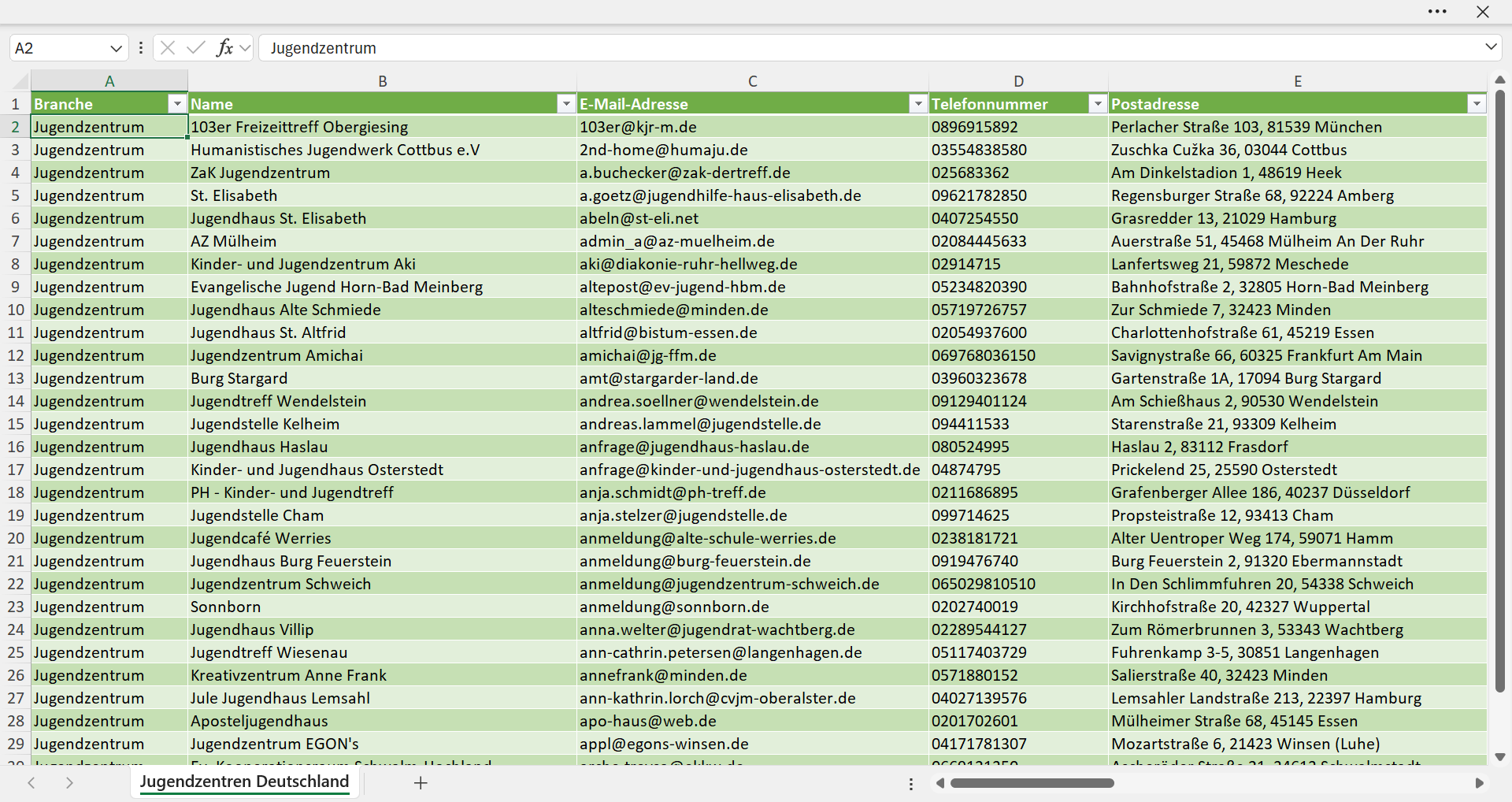
Task: Open the three-dots menu at top right
Action: click(x=1437, y=12)
